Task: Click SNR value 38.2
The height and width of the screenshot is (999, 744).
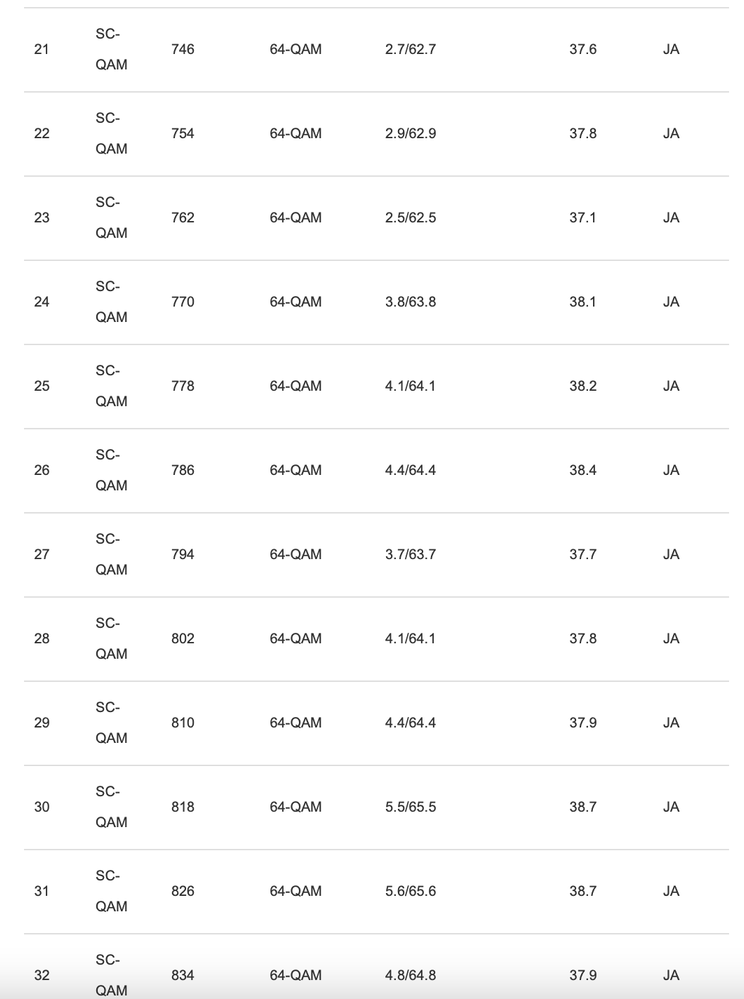Action: pos(583,385)
